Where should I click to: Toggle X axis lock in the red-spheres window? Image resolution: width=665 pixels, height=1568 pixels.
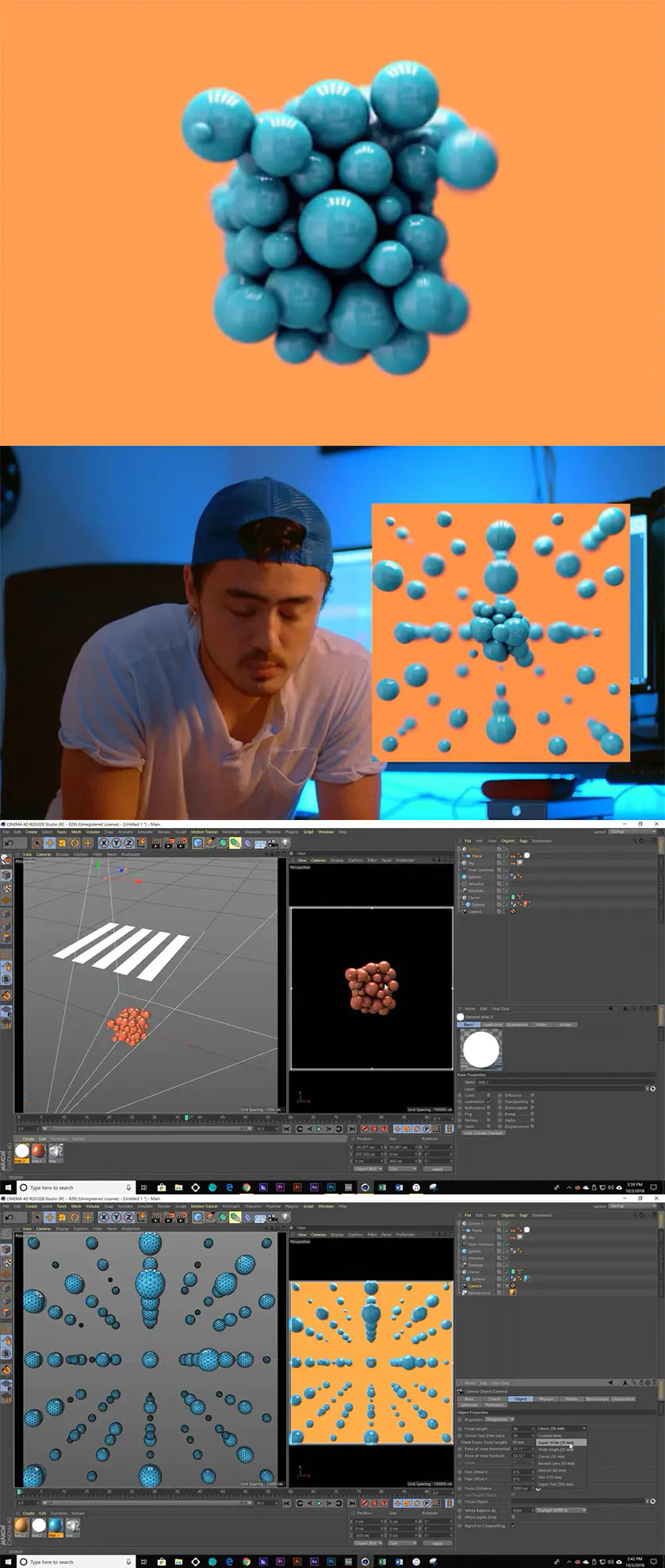[103, 843]
